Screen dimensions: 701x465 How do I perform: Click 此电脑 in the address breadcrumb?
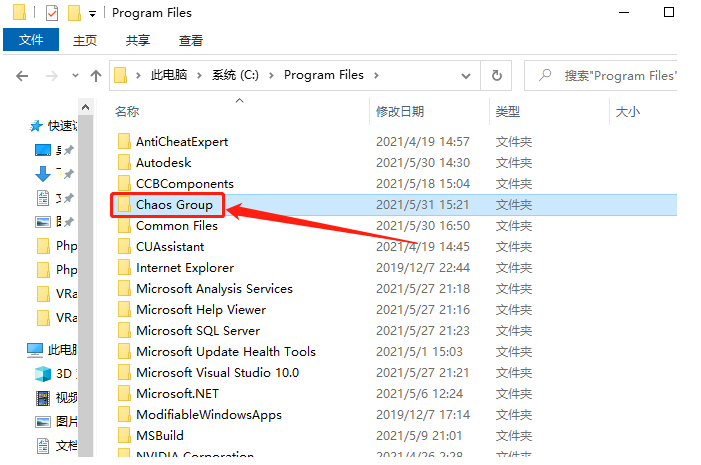tap(169, 75)
